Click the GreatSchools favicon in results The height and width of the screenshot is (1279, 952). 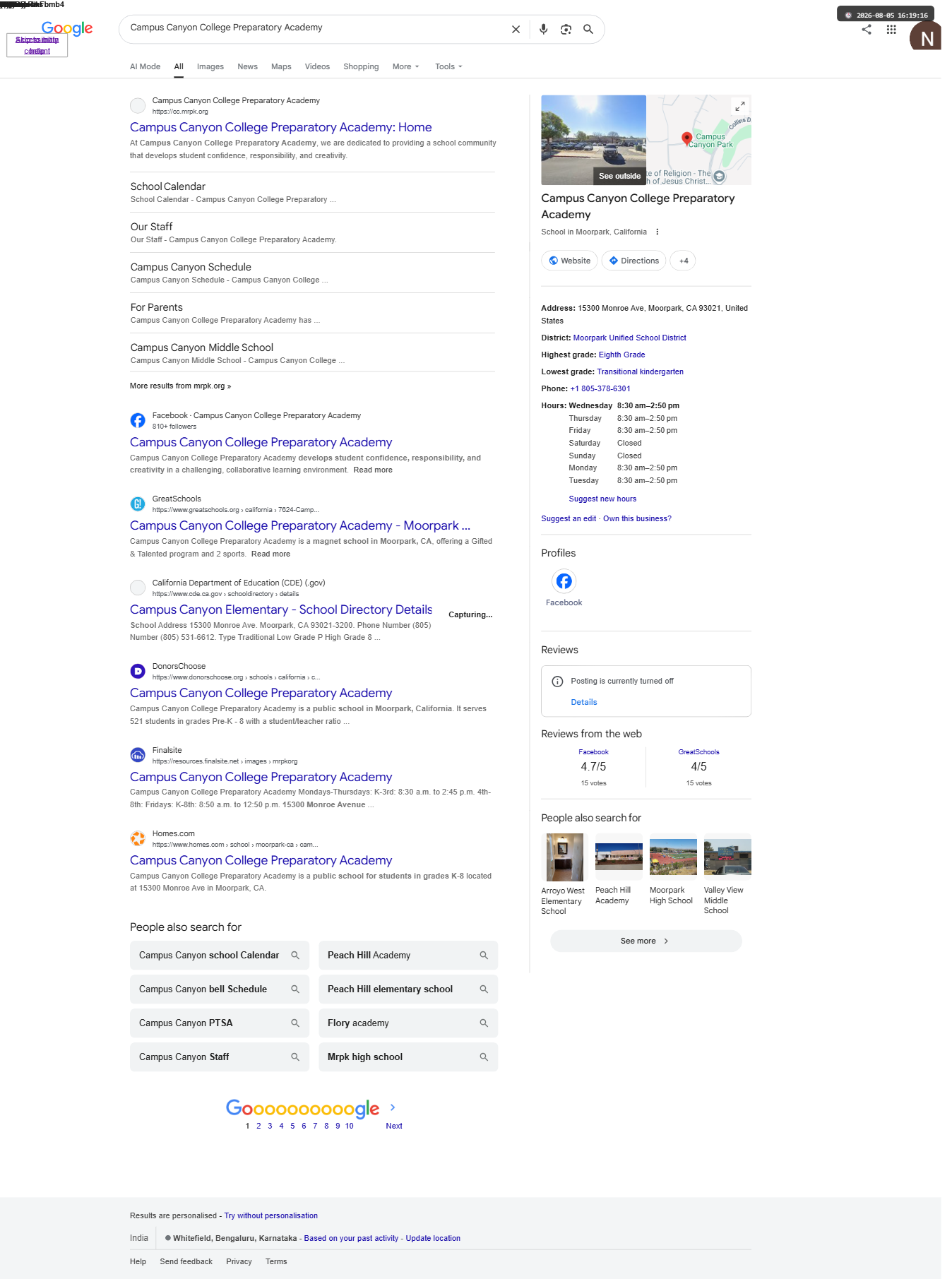pos(138,504)
